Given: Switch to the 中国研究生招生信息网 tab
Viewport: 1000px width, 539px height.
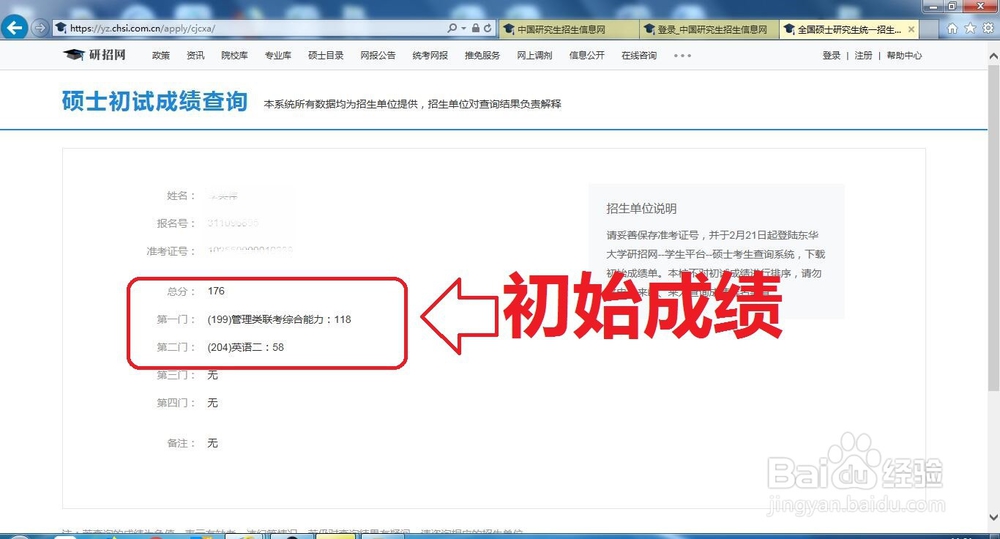Looking at the screenshot, I should tap(568, 29).
